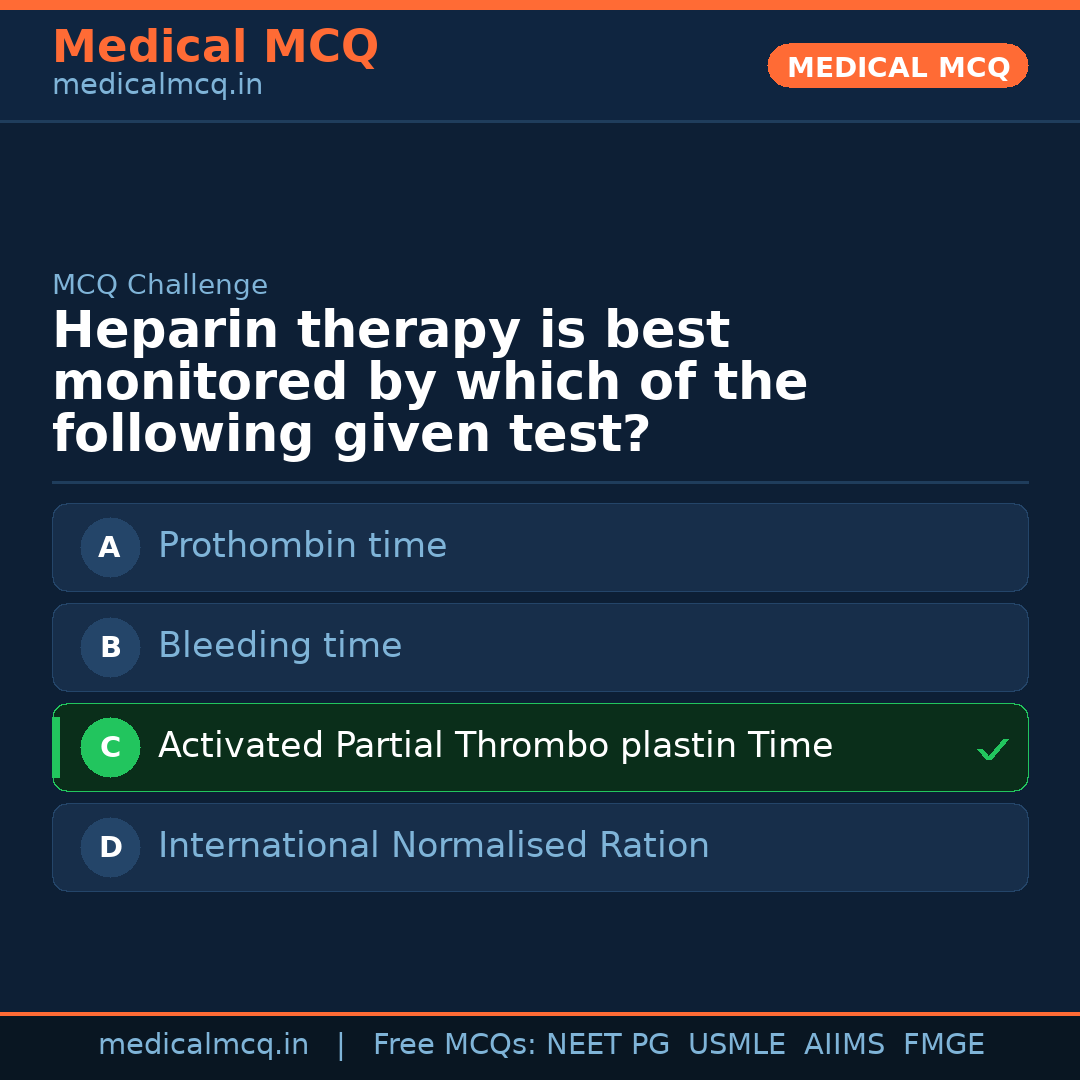Click FMGE in the footer
Viewport: 1080px width, 1080px height.
pos(943,1045)
